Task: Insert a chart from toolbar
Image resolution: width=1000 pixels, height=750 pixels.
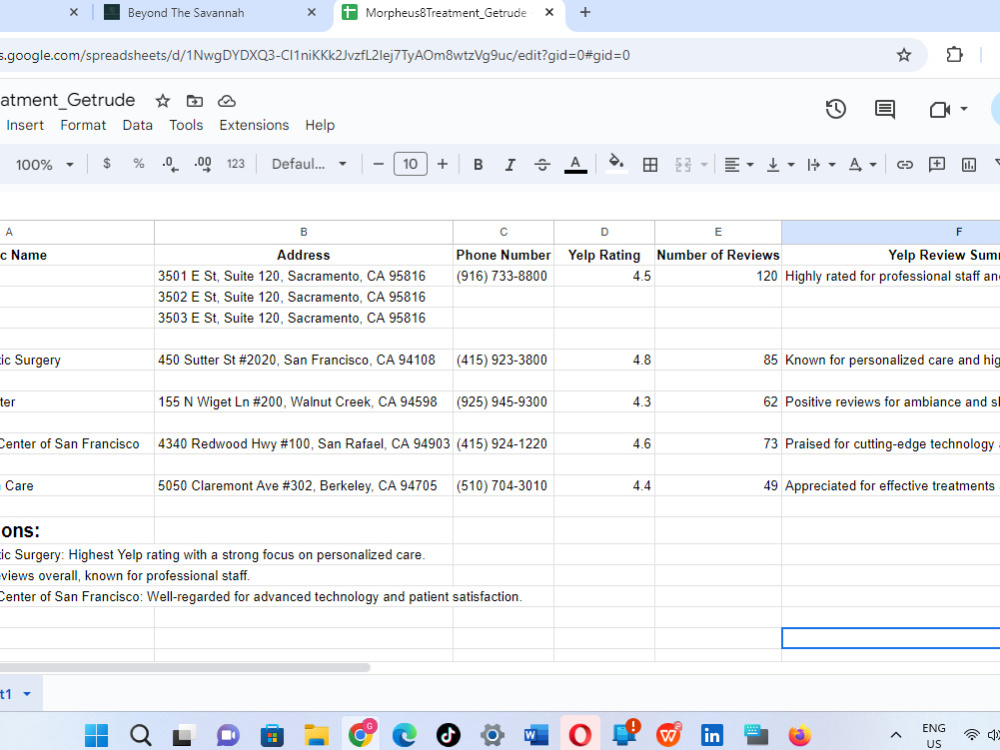Action: [969, 165]
